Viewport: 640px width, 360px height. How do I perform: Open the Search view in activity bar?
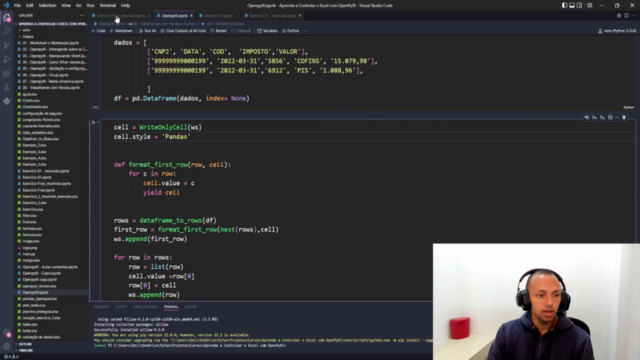coord(7,31)
